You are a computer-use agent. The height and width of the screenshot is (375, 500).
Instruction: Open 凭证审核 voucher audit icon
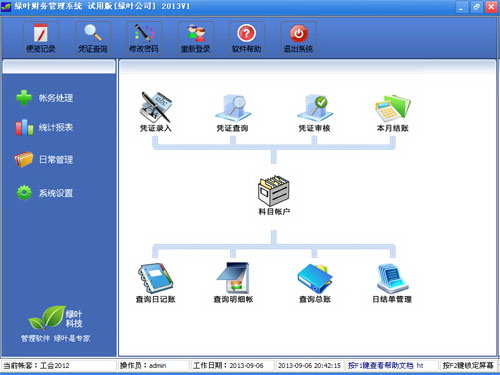click(314, 113)
